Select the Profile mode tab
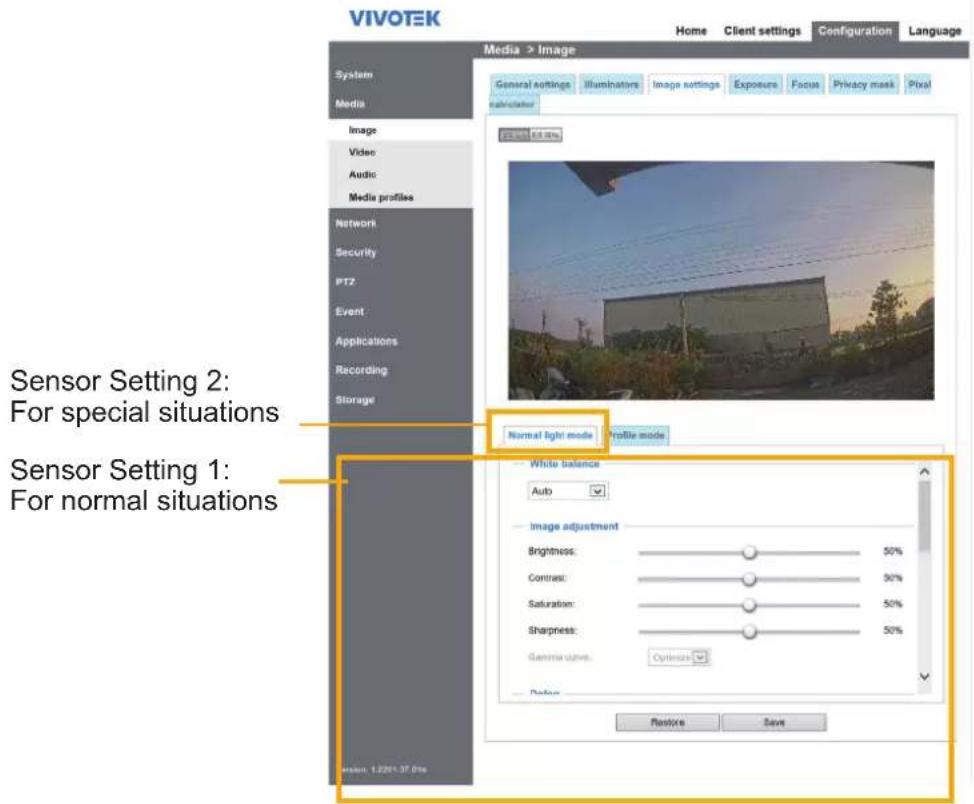Screen dimensions: 974x804 (x=636, y=435)
